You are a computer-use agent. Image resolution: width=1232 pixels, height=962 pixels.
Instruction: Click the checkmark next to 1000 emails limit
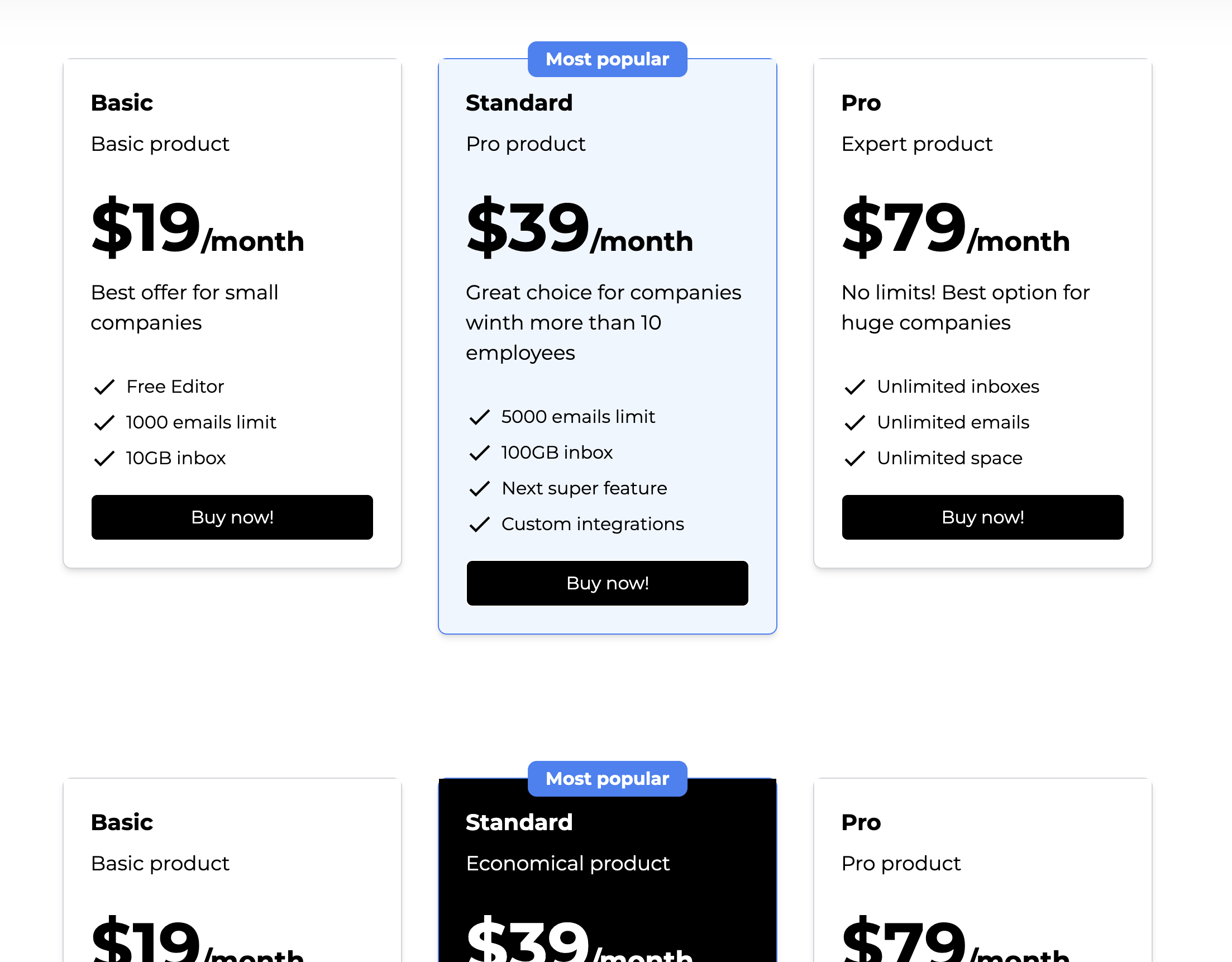tap(104, 422)
